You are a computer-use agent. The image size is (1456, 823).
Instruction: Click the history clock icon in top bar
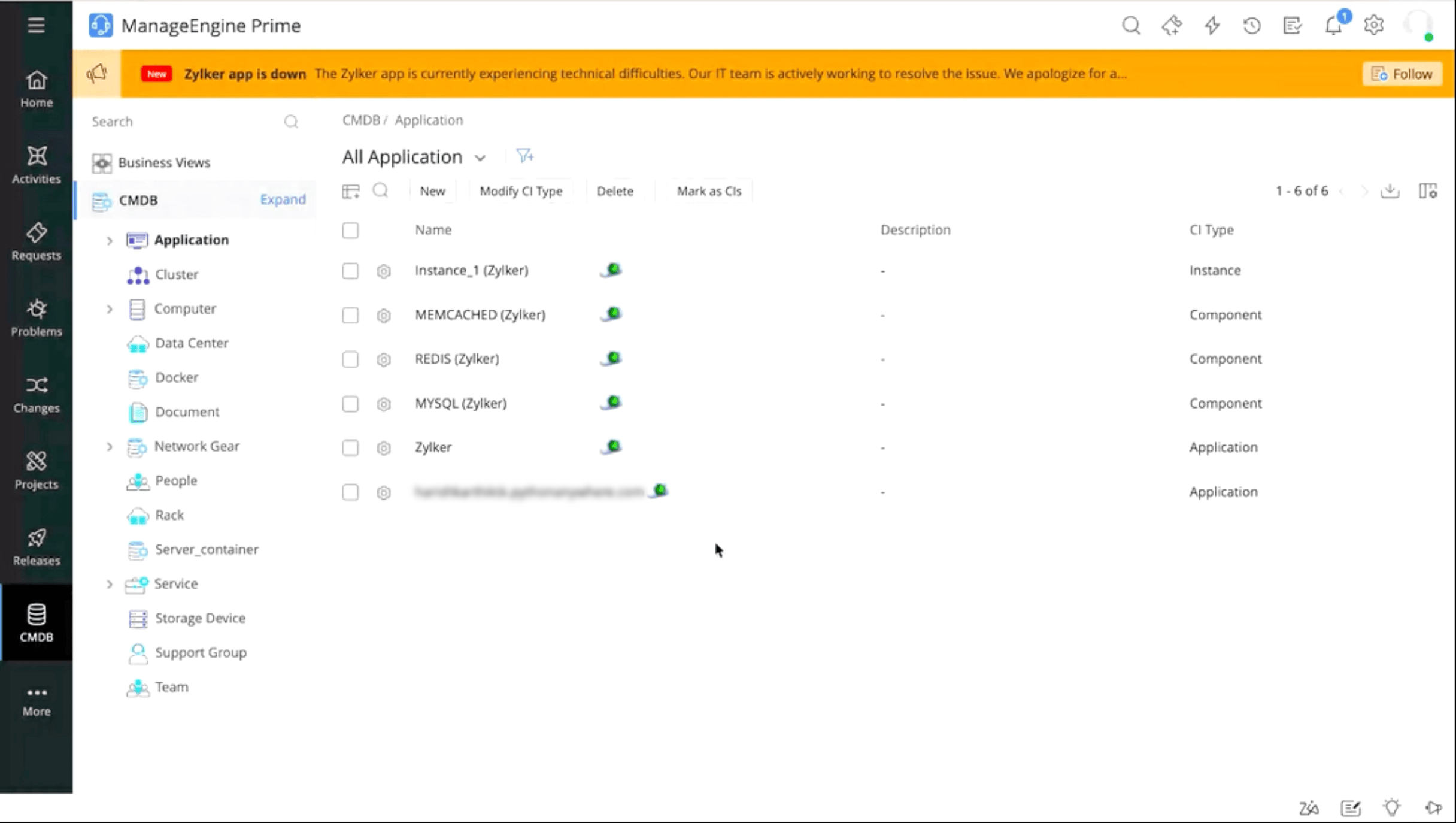[x=1252, y=26]
